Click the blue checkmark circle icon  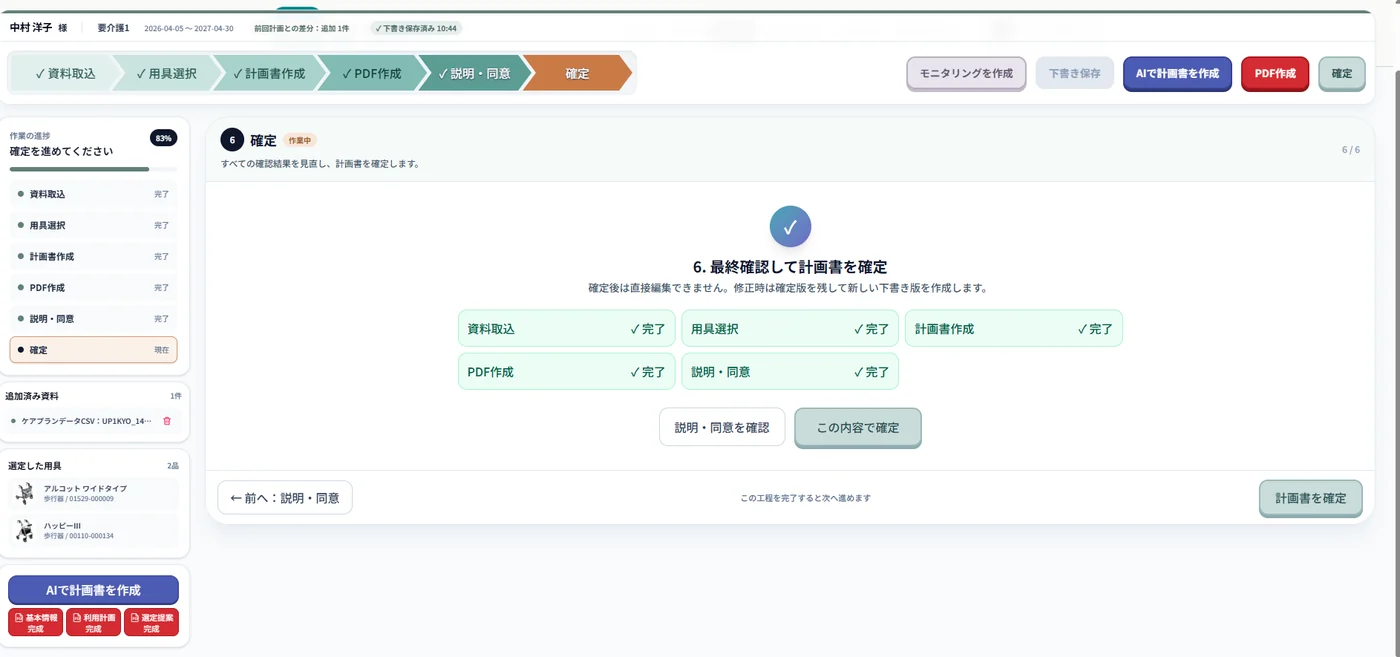(790, 228)
